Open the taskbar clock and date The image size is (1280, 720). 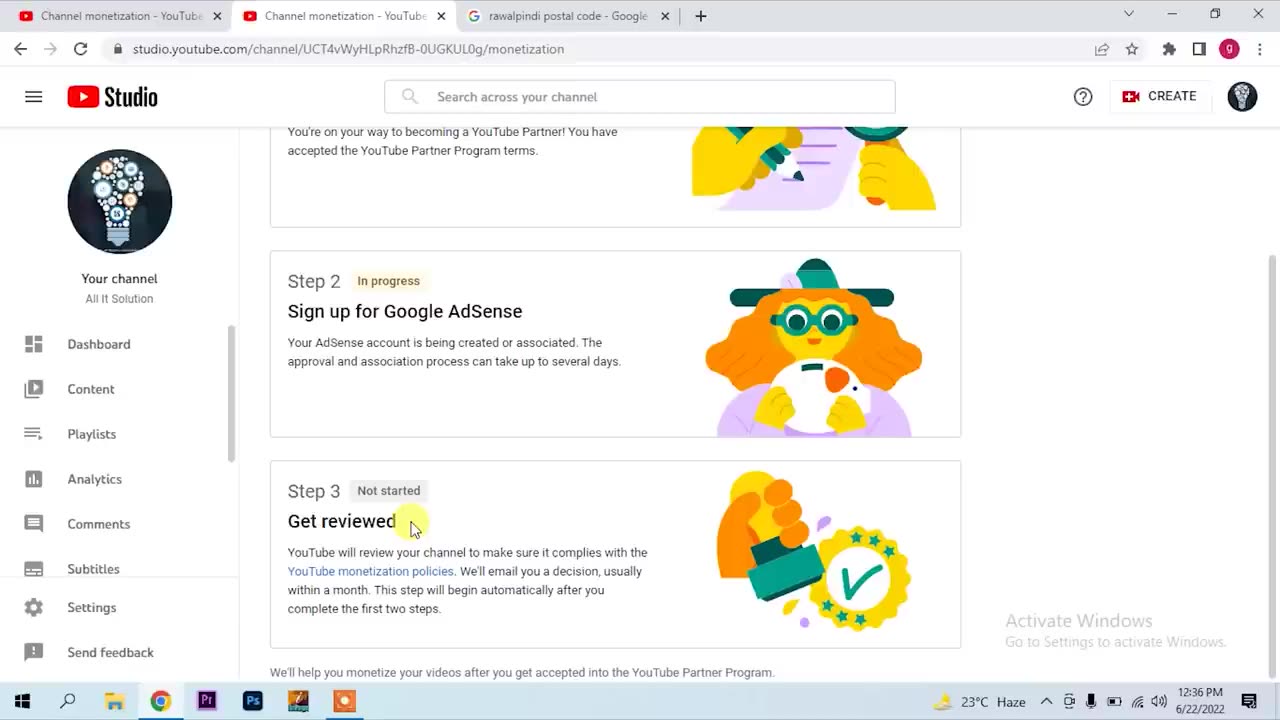[1200, 701]
